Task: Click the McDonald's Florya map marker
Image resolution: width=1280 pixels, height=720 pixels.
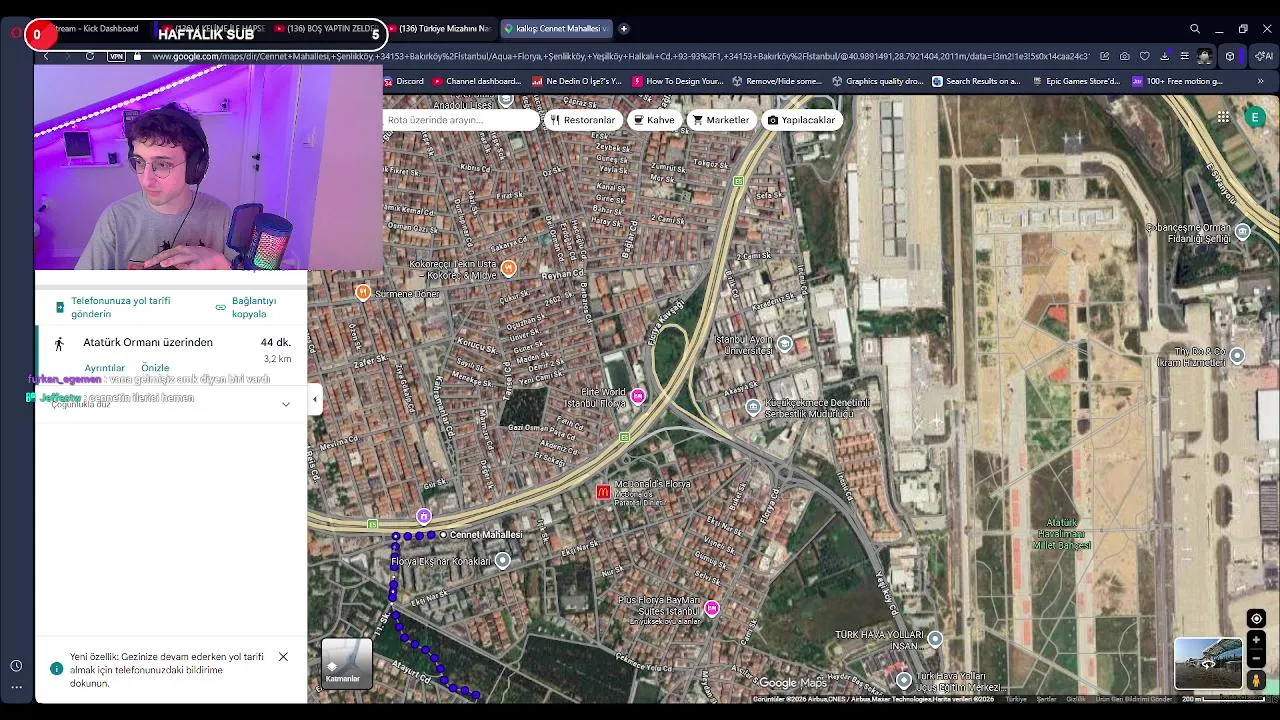Action: click(x=603, y=492)
